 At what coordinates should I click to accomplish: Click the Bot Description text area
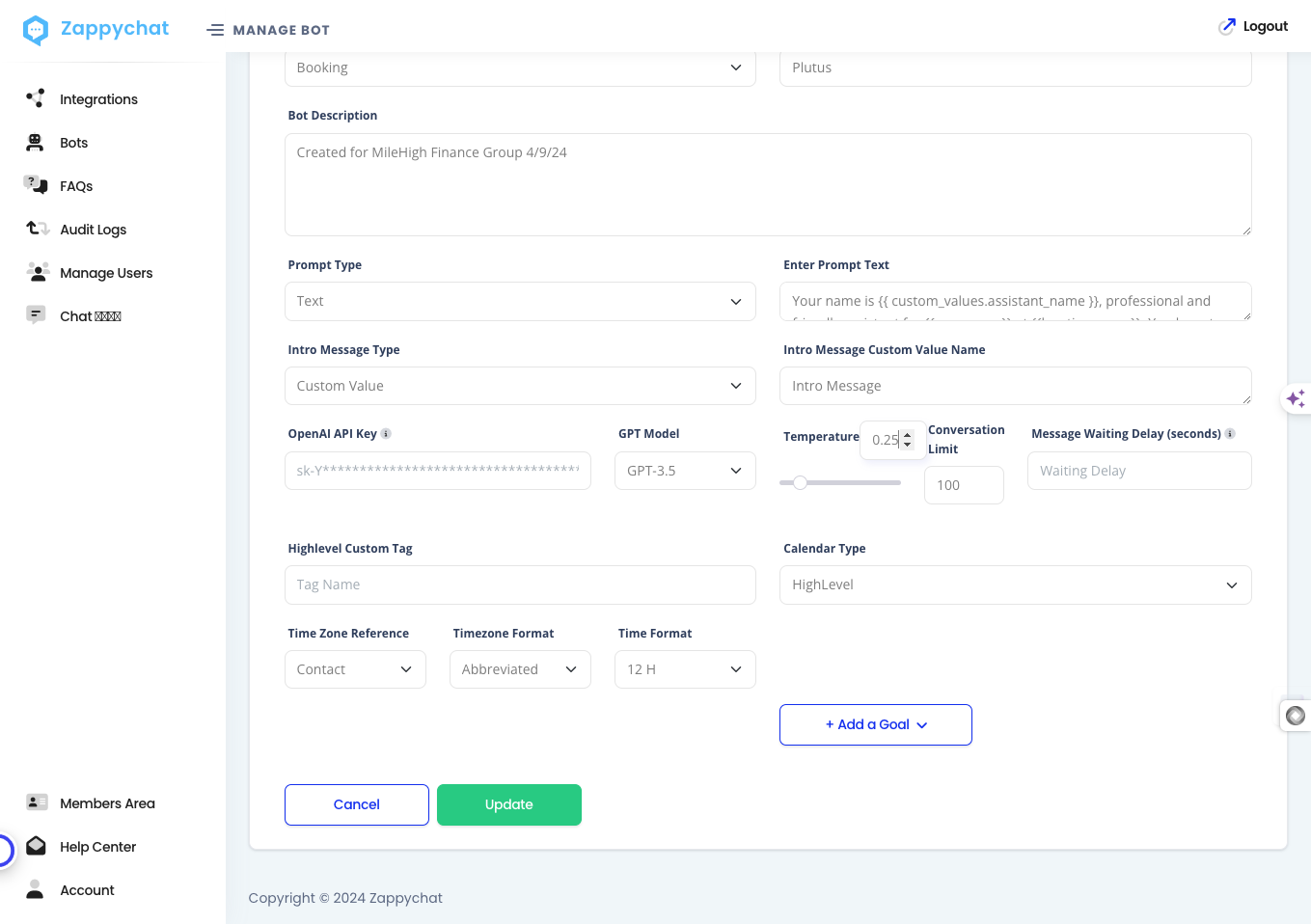point(768,184)
